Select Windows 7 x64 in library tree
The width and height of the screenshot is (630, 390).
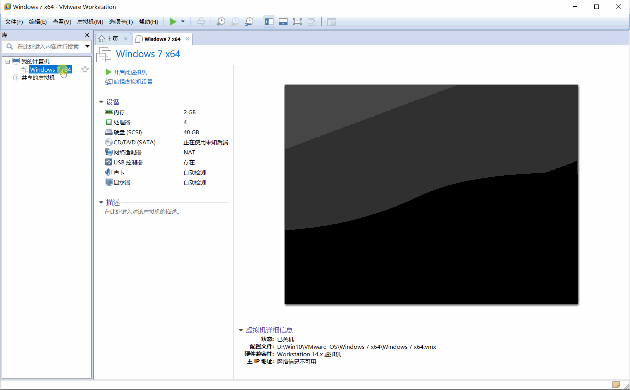tap(50, 69)
